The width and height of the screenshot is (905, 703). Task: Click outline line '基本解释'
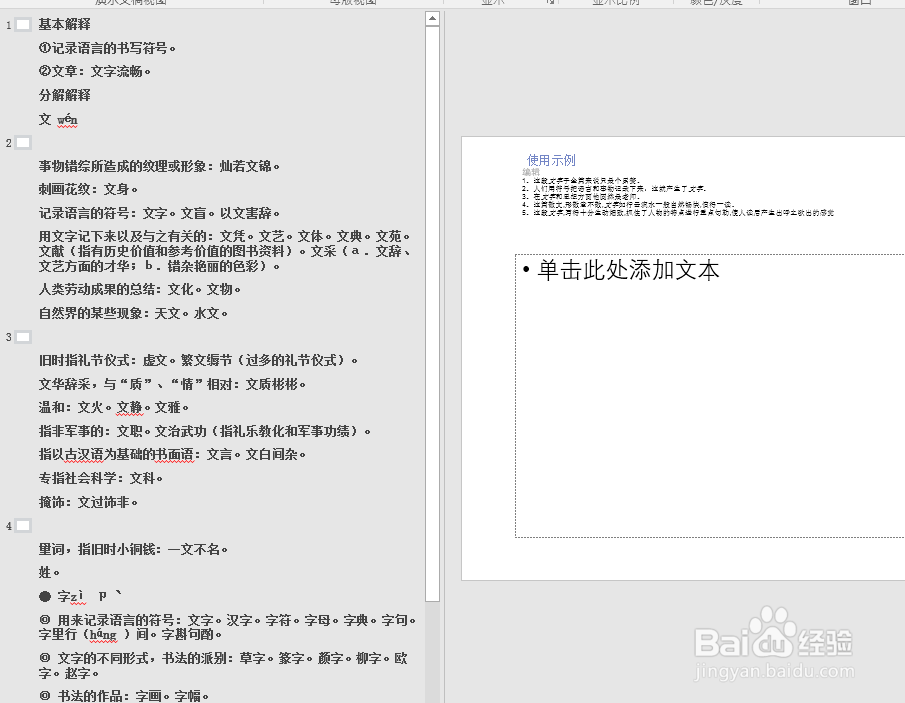pos(65,24)
